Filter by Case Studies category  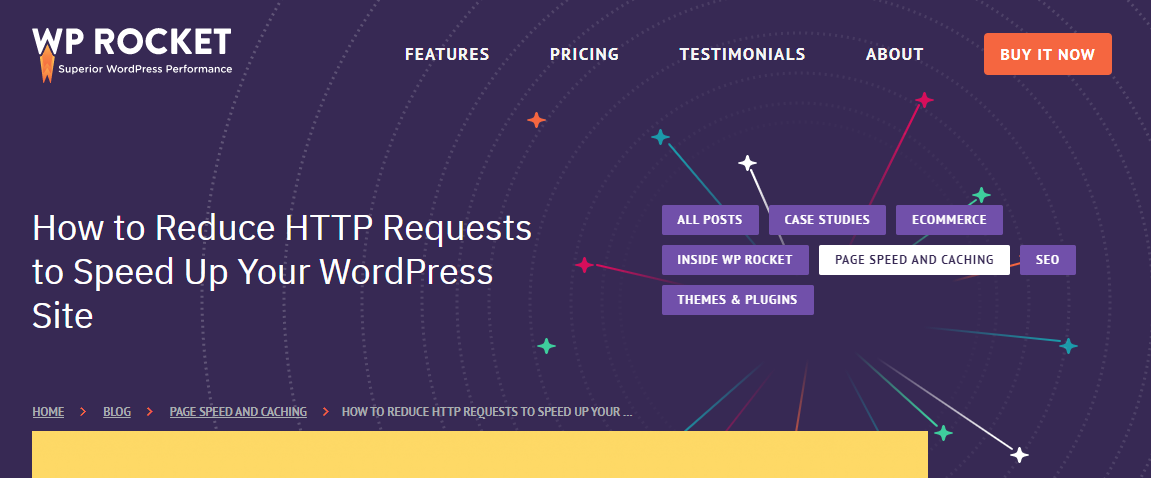827,220
